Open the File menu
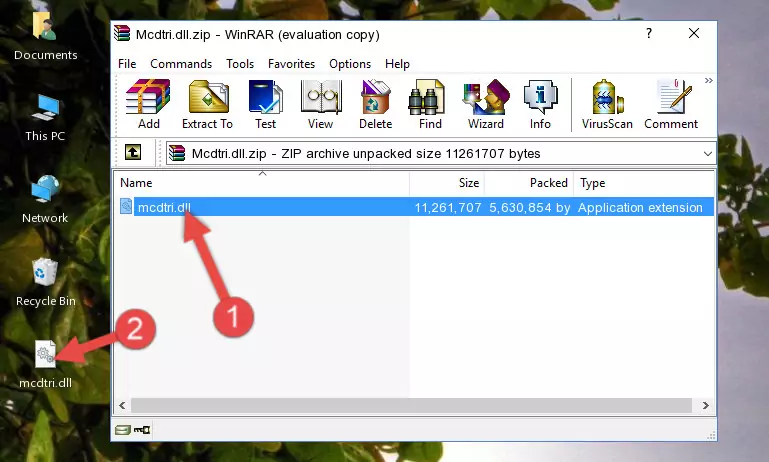 (x=127, y=64)
